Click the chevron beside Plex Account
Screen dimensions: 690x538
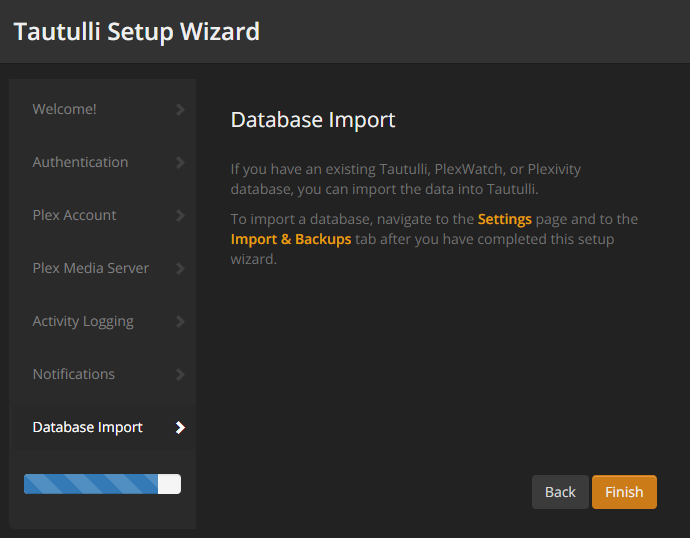pos(180,216)
